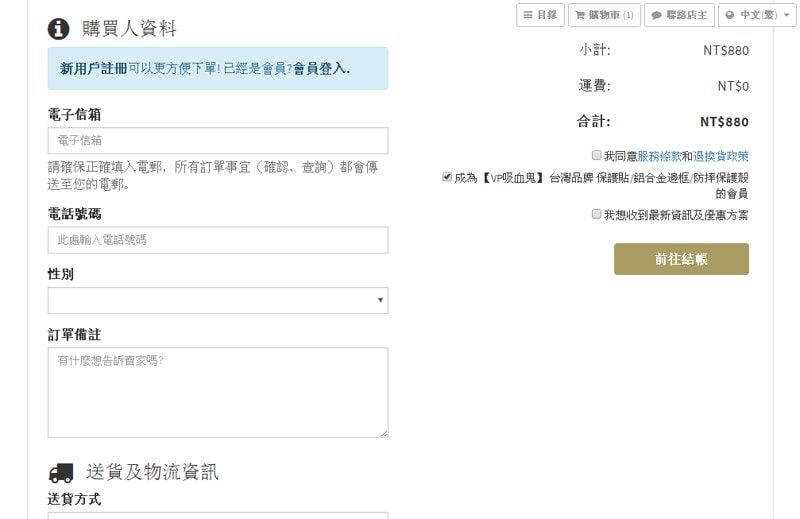The image size is (800, 519).
Task: Open the 服務條款 terms link
Action: [659, 156]
